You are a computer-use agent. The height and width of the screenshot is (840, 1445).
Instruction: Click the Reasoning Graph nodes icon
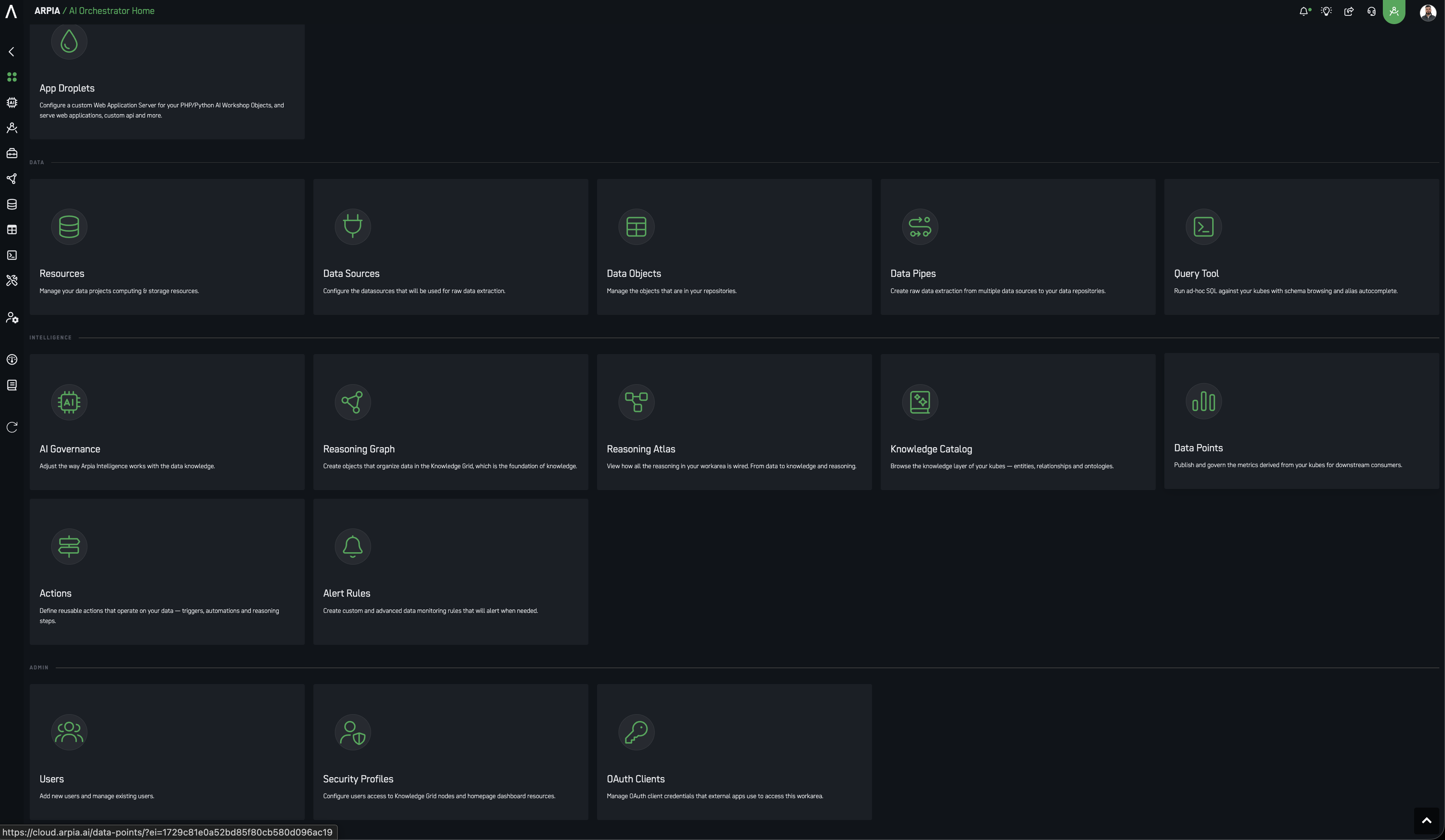[x=353, y=402]
